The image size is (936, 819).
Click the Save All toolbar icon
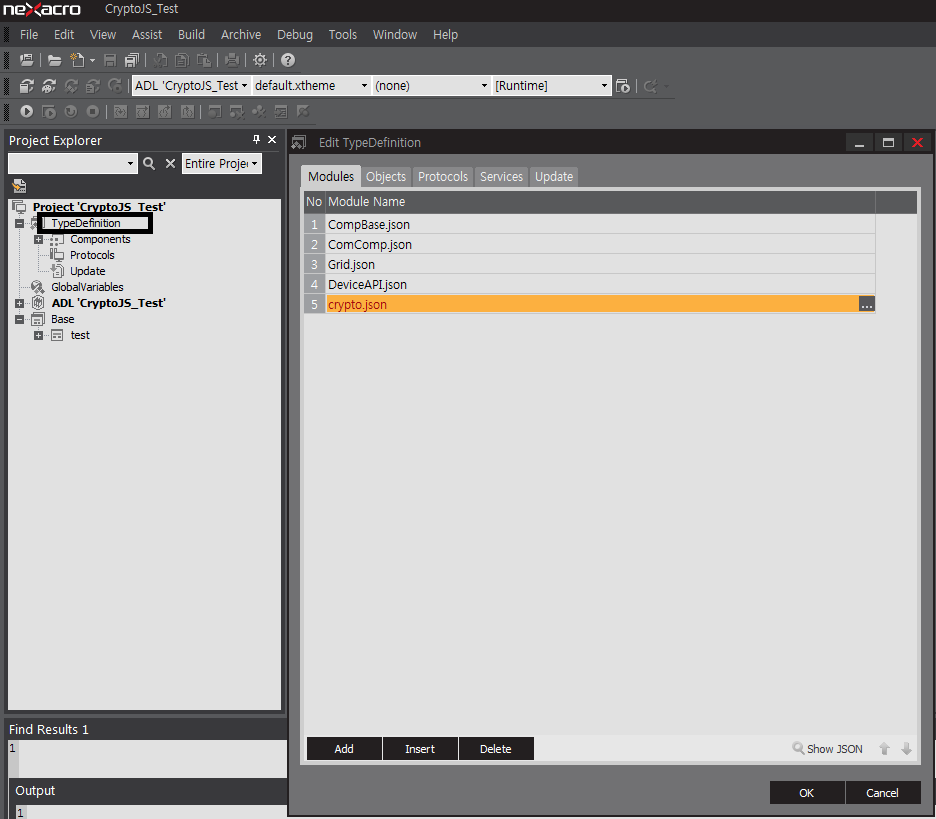(x=132, y=60)
